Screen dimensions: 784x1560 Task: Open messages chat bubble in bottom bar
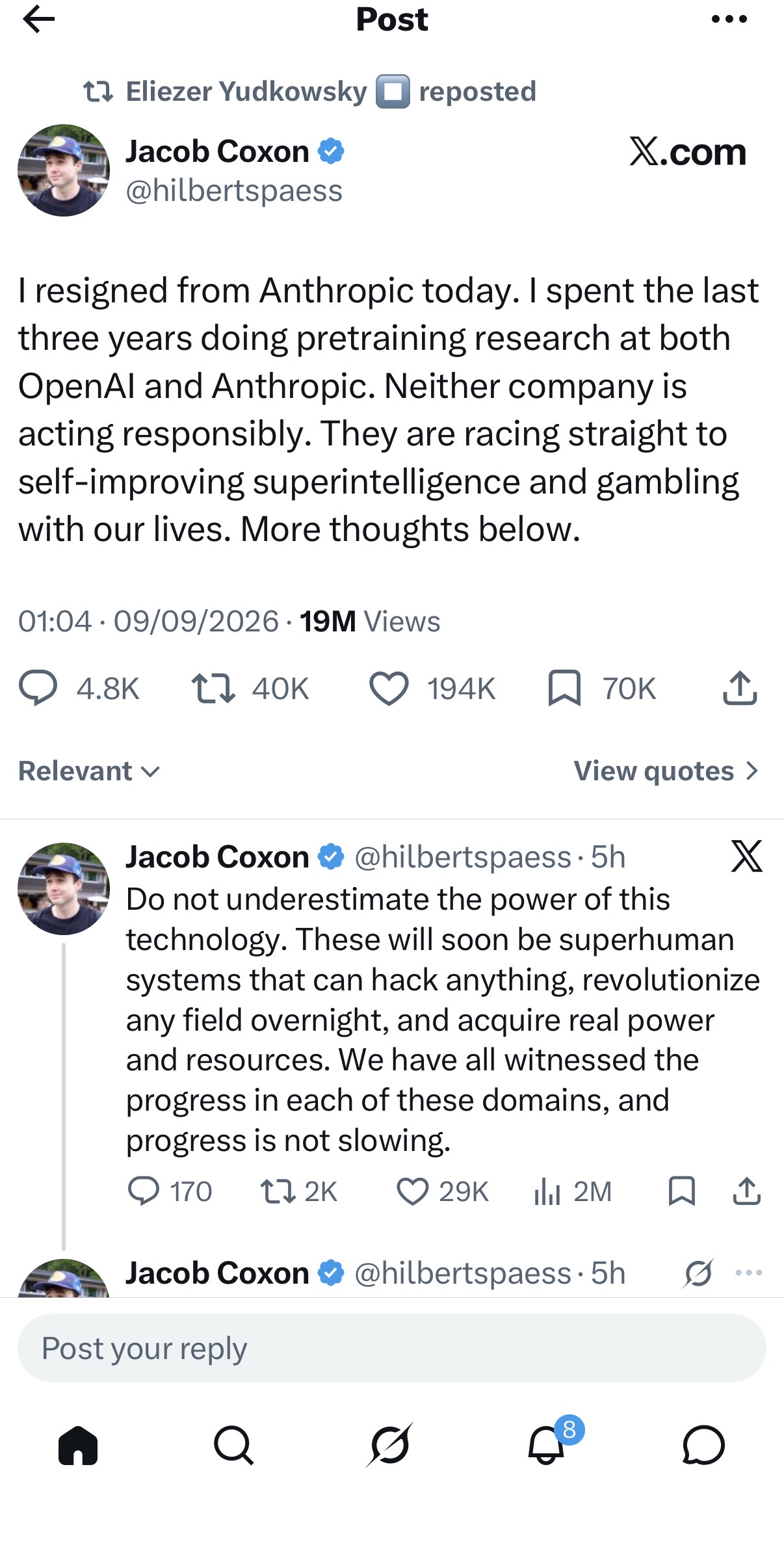[703, 1445]
